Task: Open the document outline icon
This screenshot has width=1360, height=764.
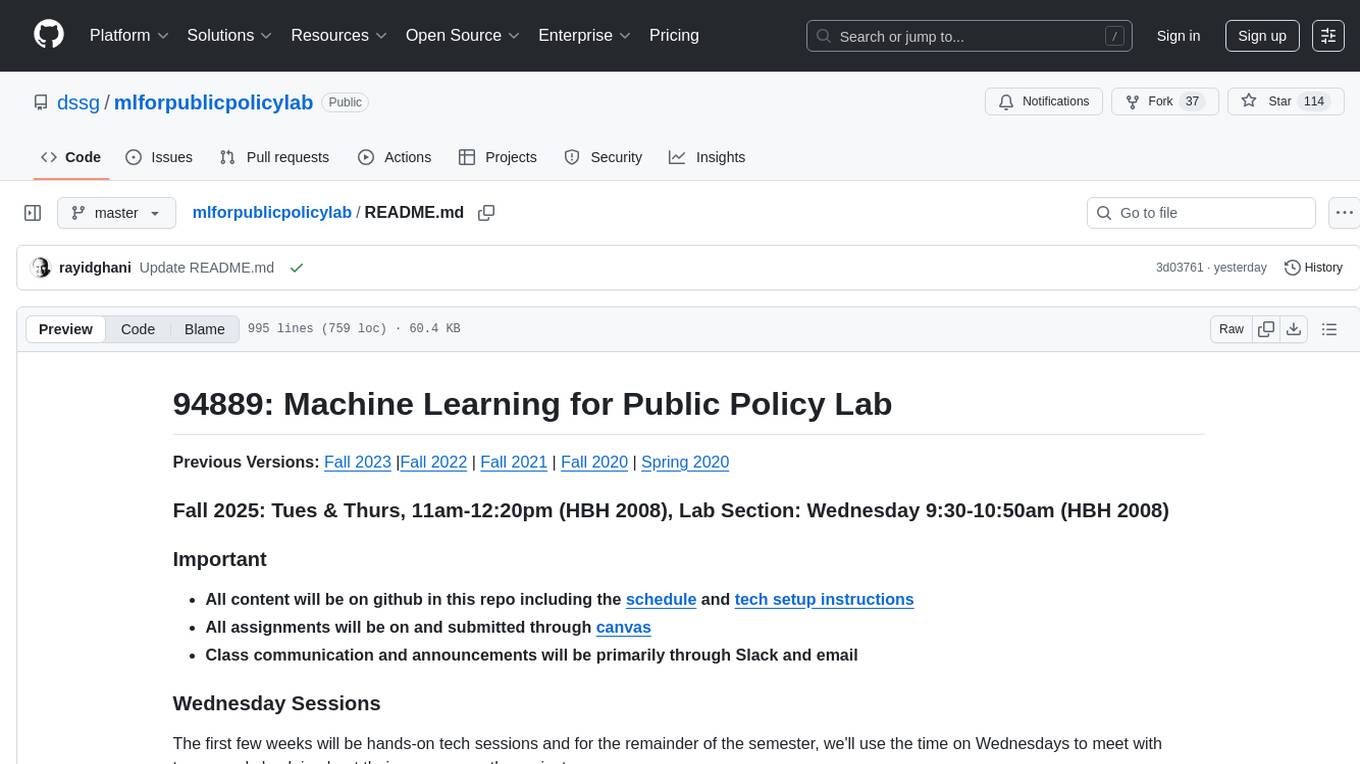Action: pos(1329,329)
